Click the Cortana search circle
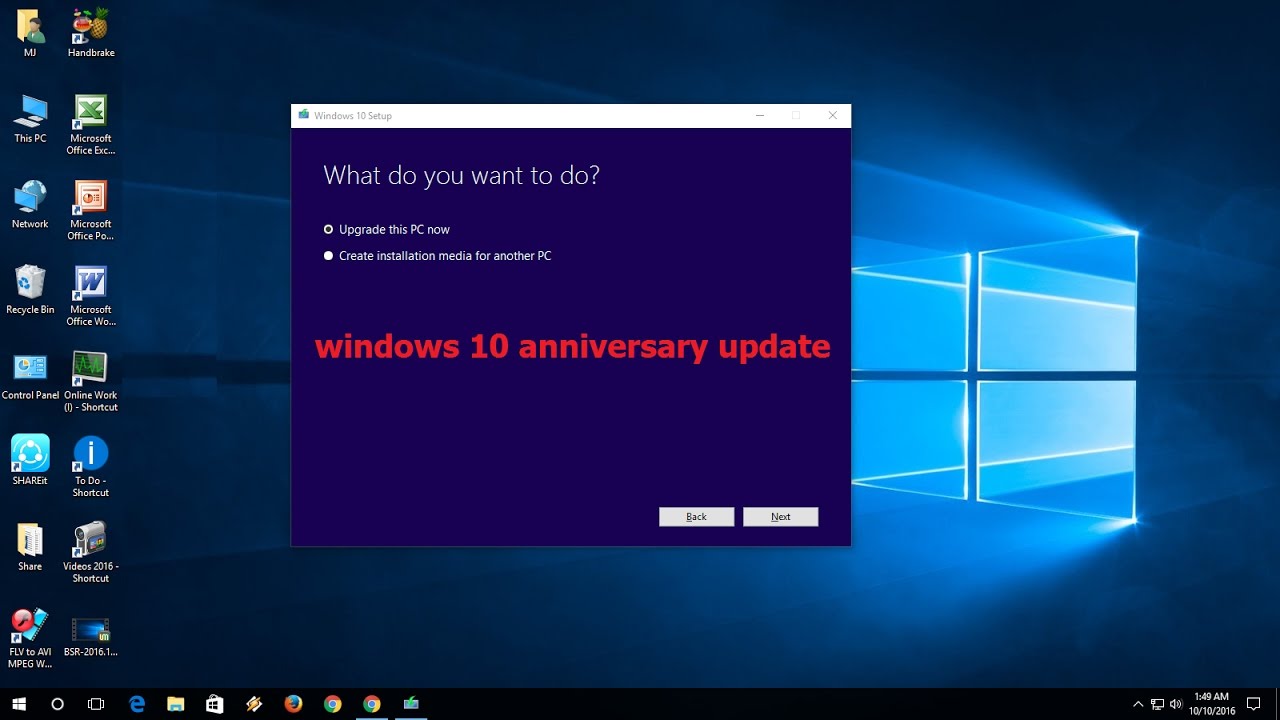Viewport: 1280px width, 720px height. click(57, 704)
